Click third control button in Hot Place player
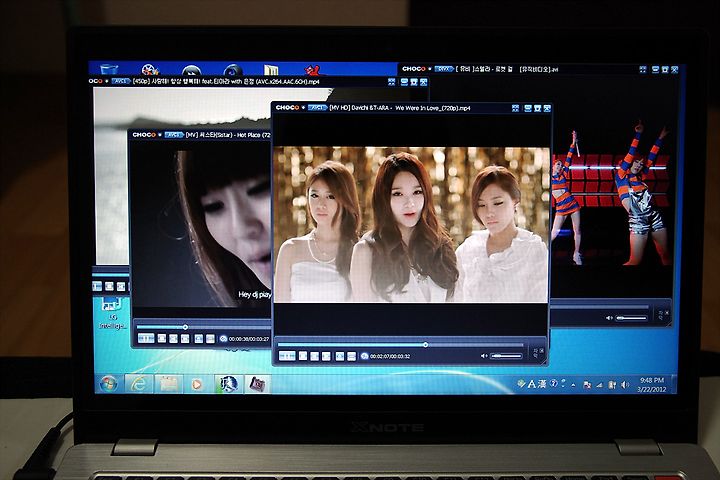This screenshot has width=720, height=480. (173, 339)
